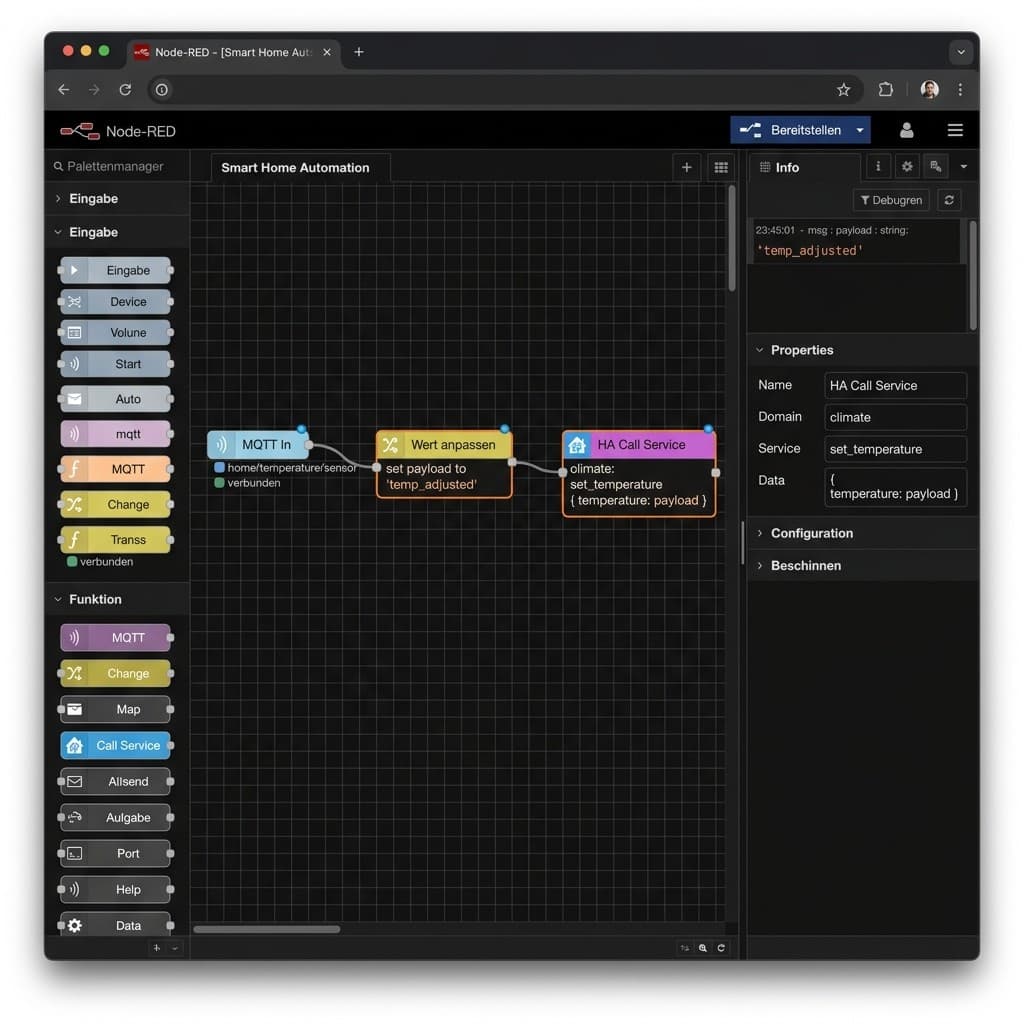Select the Data node in palette

point(116,925)
